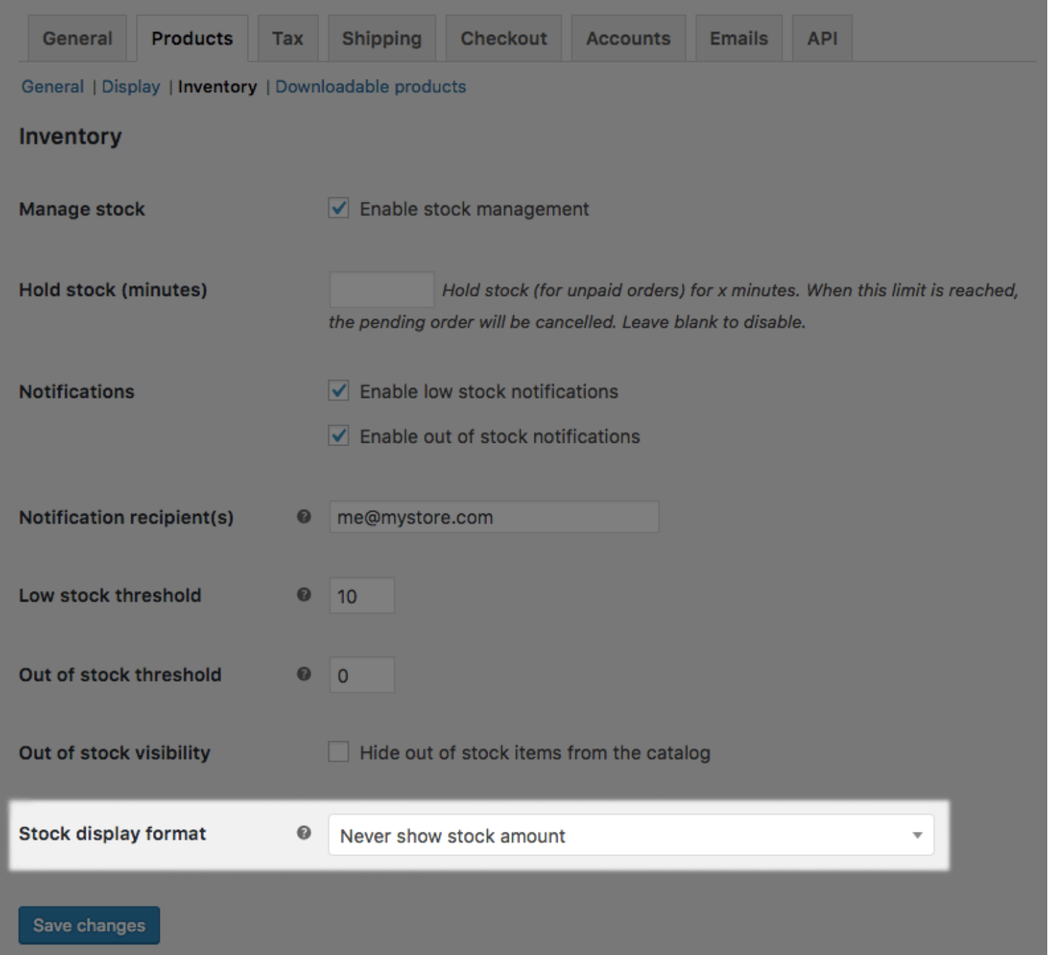Disable low stock notifications checkbox
1050x955 pixels.
339,391
